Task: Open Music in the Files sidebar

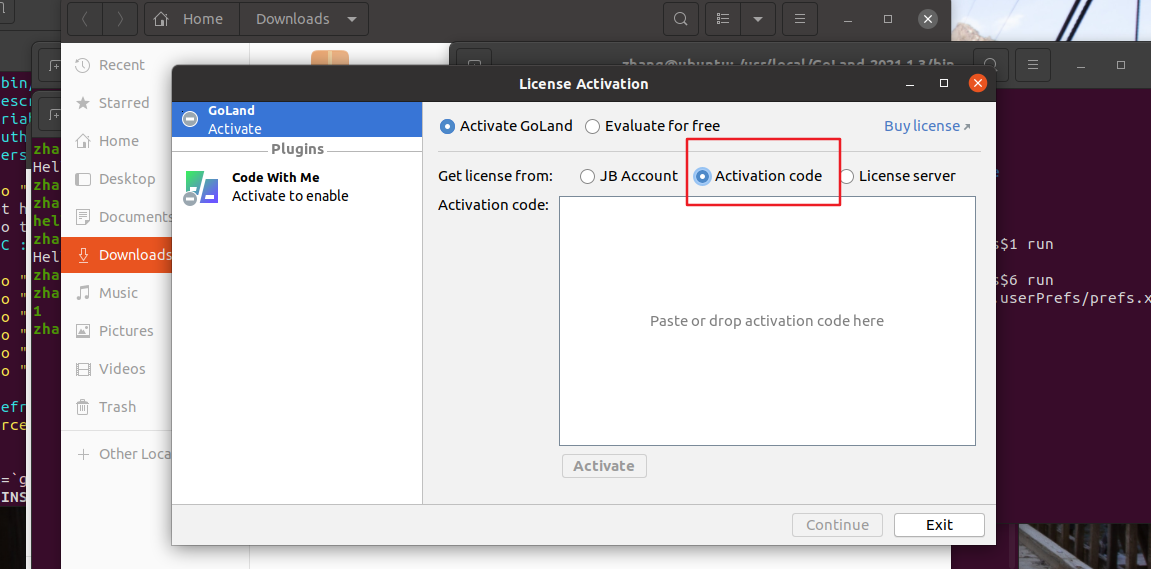Action: 118,293
